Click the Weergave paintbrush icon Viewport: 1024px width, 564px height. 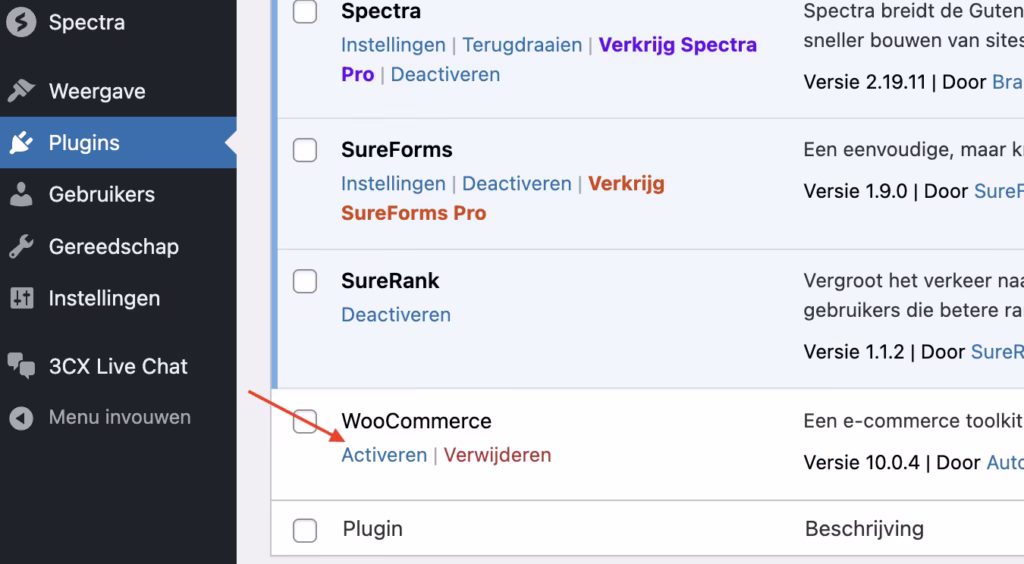coord(21,91)
